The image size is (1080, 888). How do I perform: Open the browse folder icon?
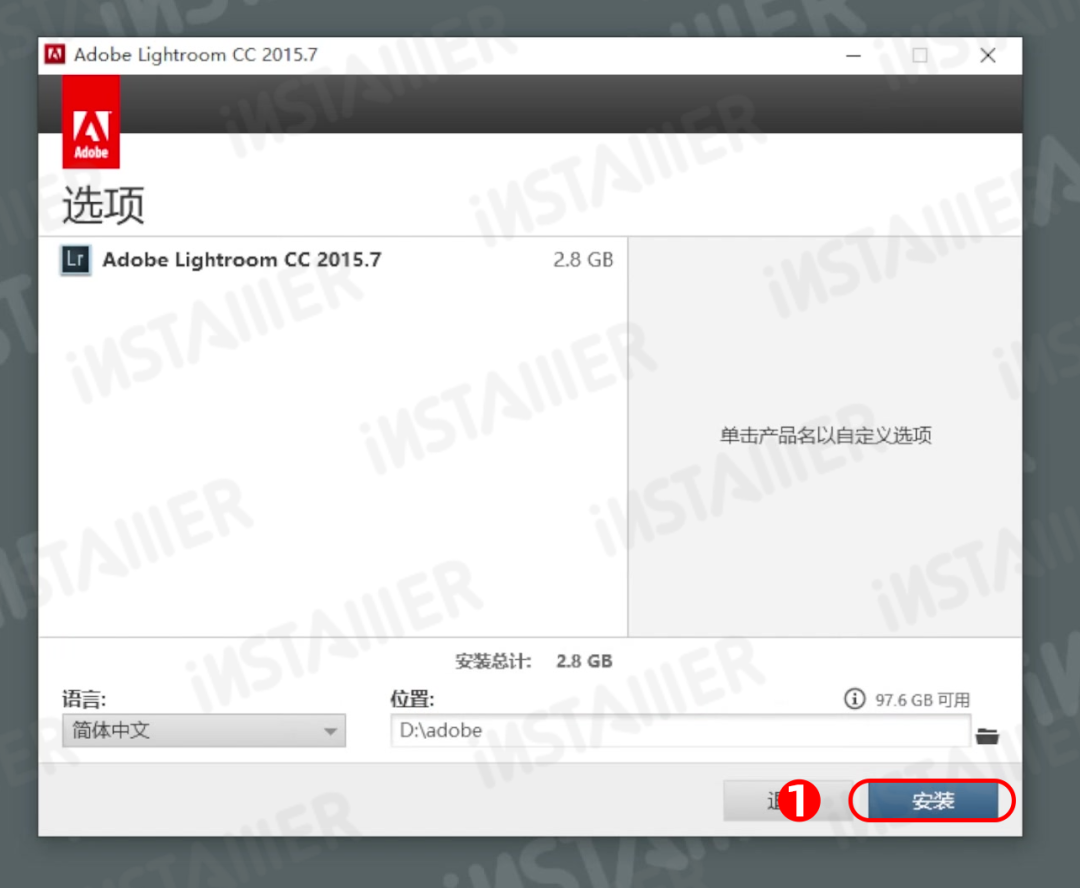tap(987, 736)
